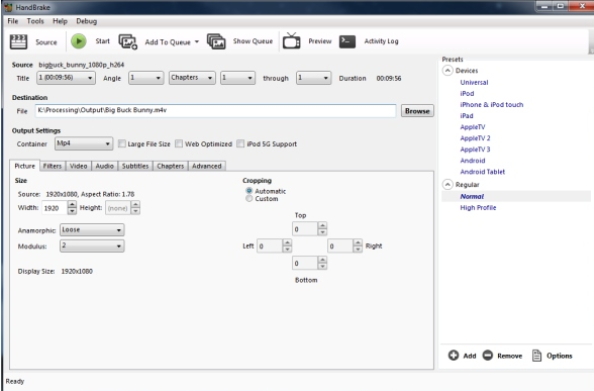This screenshot has width=594, height=391.
Task: Click the Start label button
Action: (x=102, y=41)
